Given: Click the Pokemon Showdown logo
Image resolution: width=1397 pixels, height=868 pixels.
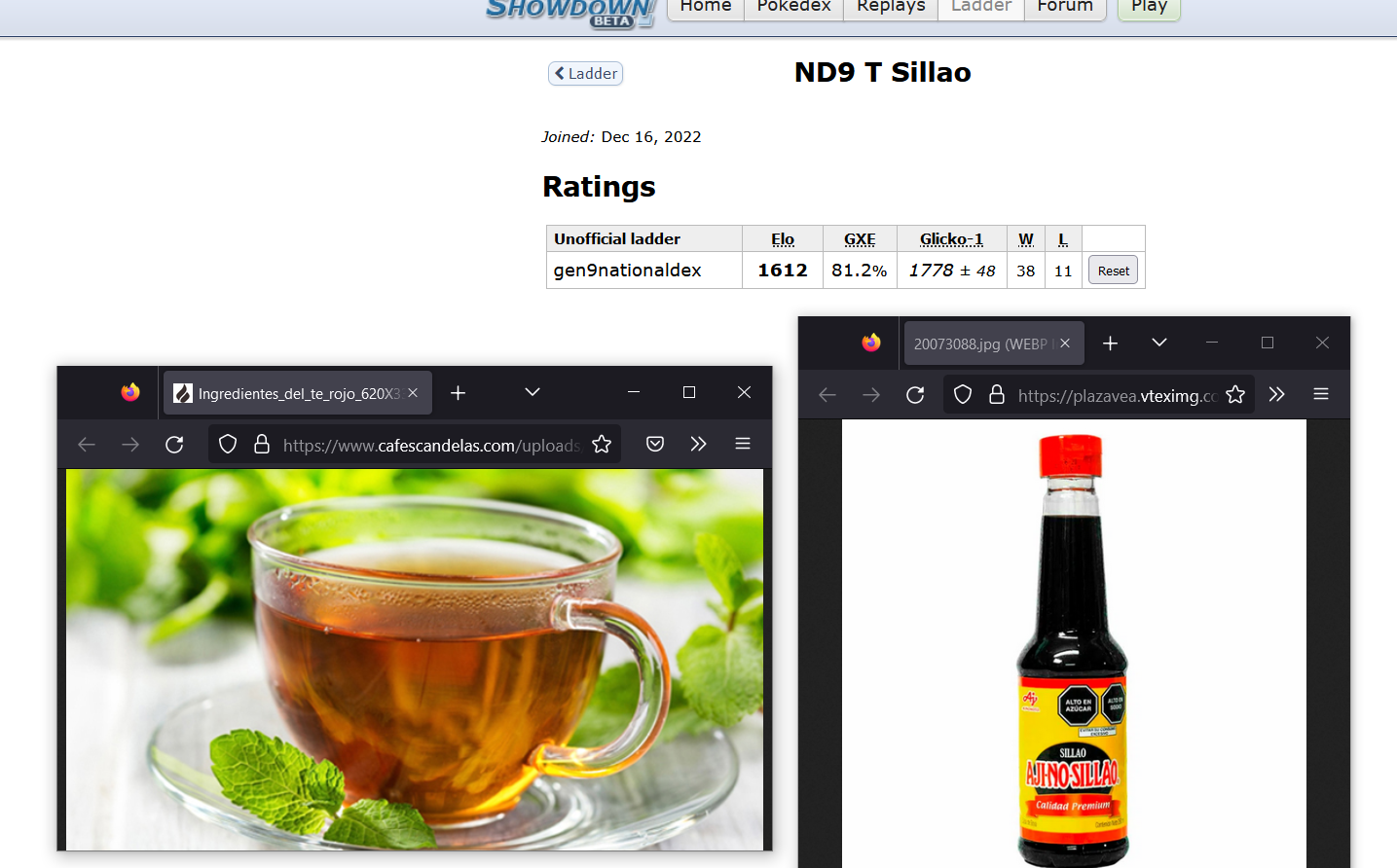Looking at the screenshot, I should [570, 12].
